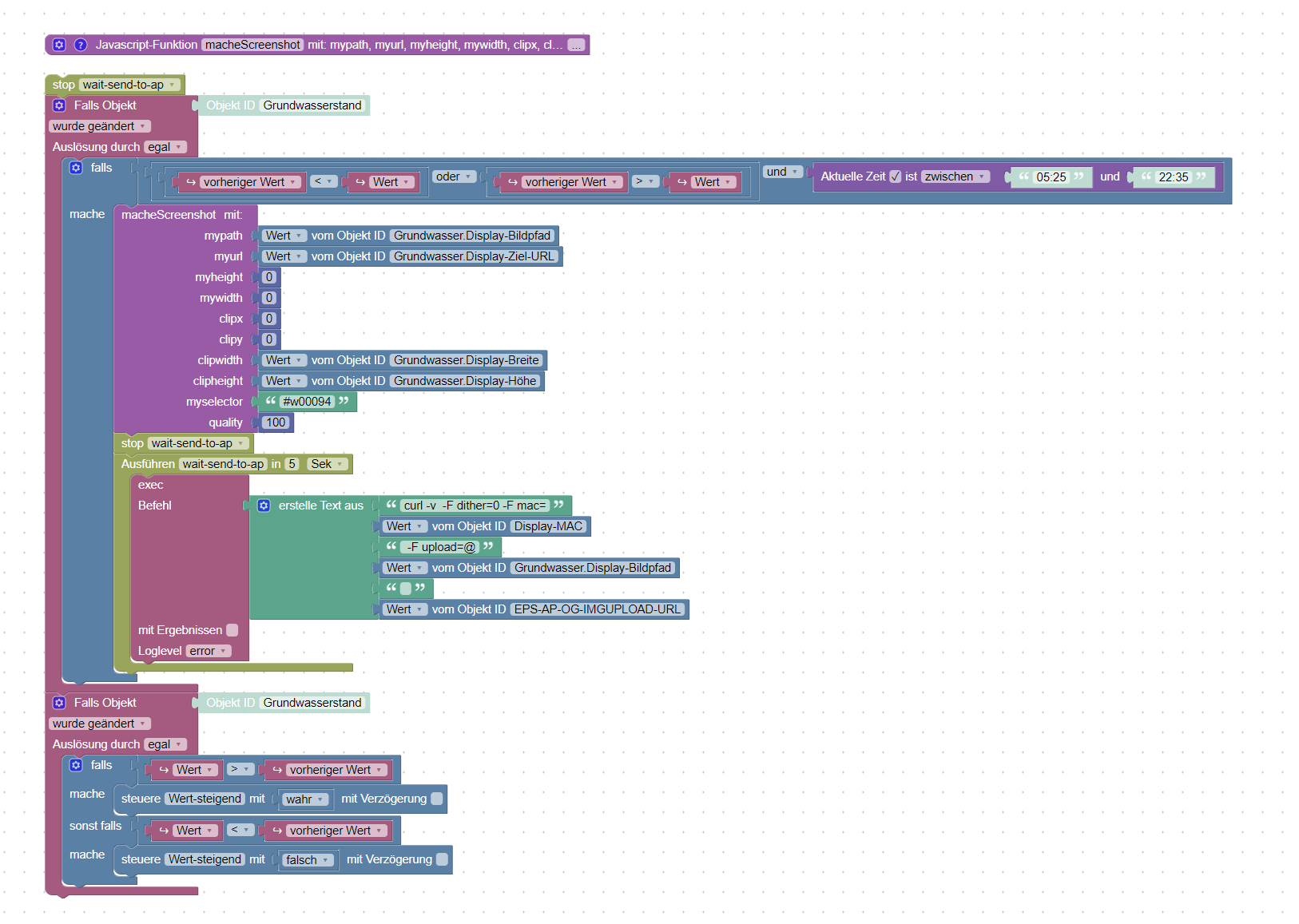
Task: Open the top stop wait-send-to-ap dropdown
Action: (129, 85)
